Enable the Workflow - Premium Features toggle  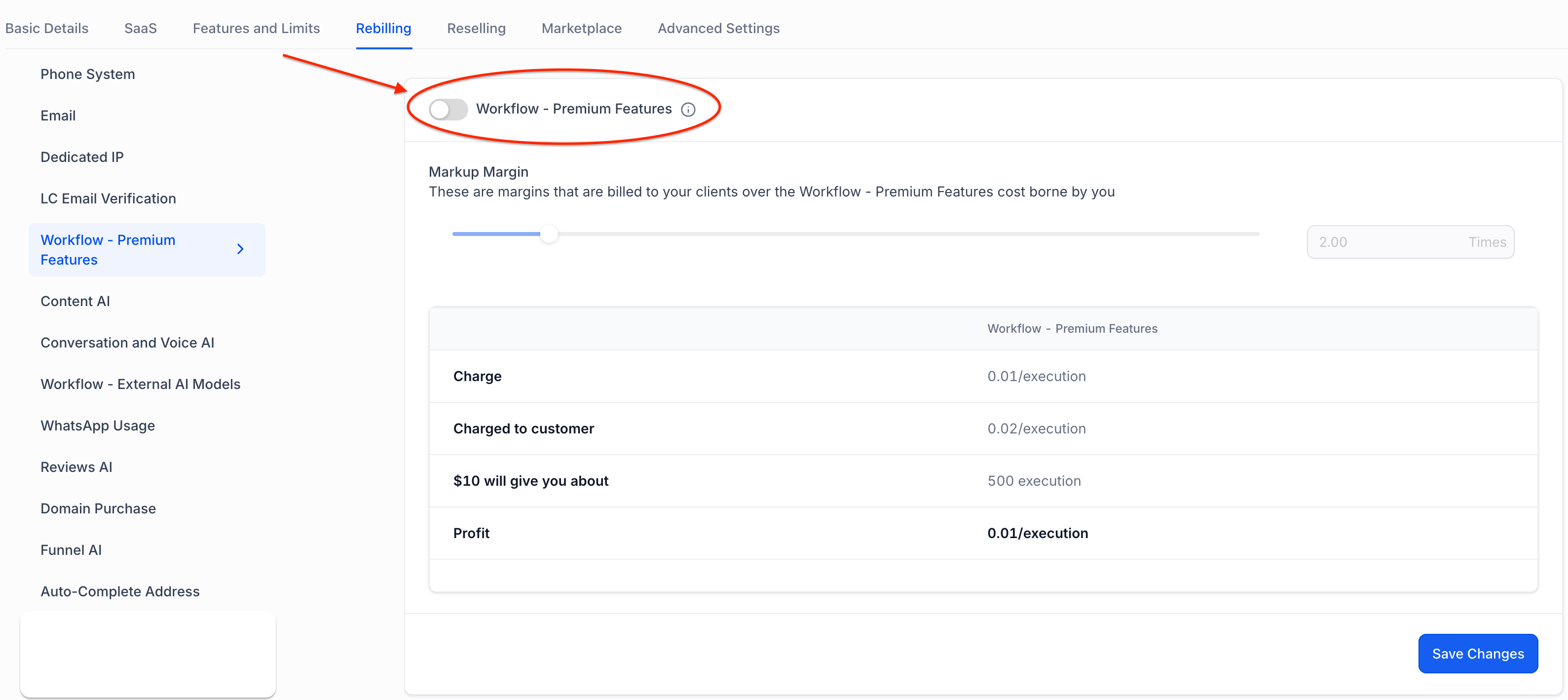[x=448, y=110]
